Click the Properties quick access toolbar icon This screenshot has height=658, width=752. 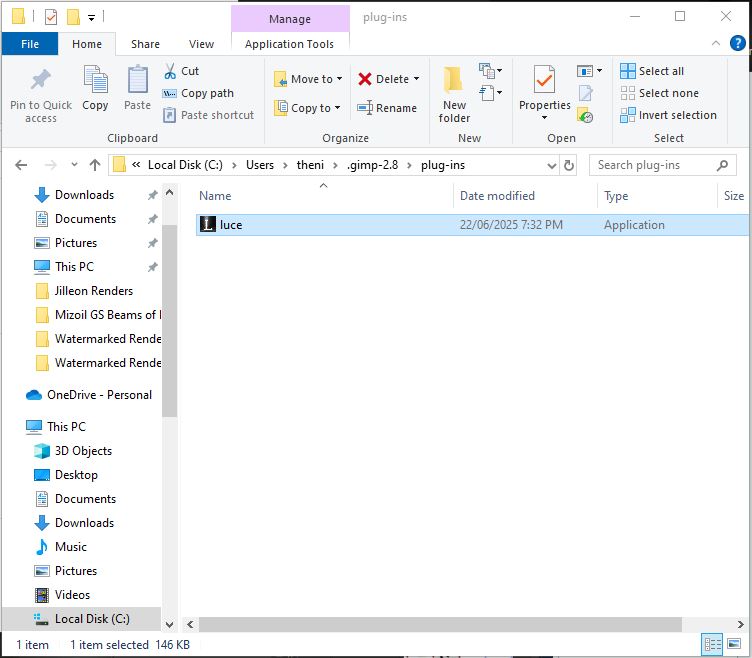[51, 18]
